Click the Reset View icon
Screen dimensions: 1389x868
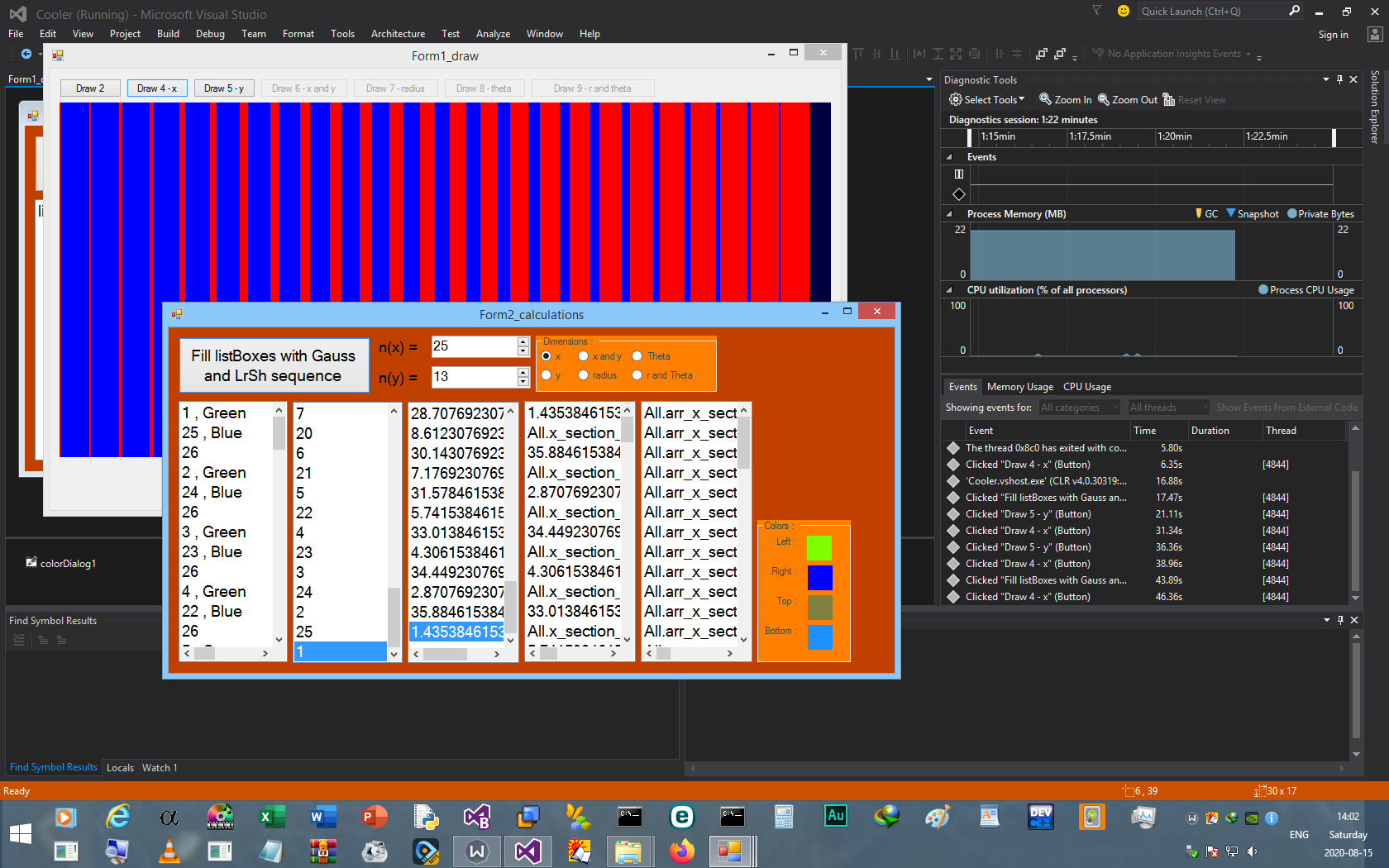click(1169, 99)
